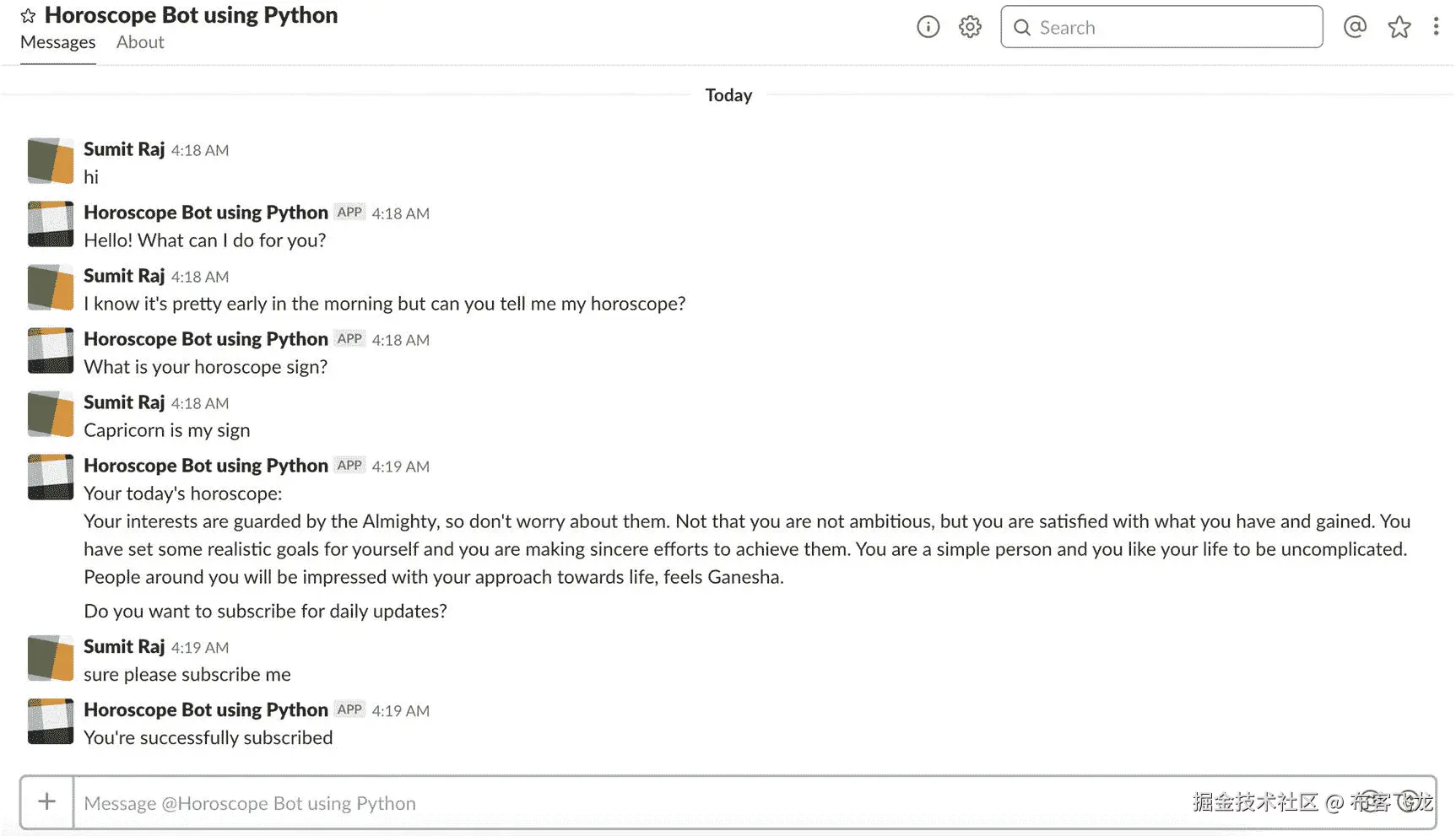
Task: Show starred items from top-right star
Action: click(x=1399, y=27)
